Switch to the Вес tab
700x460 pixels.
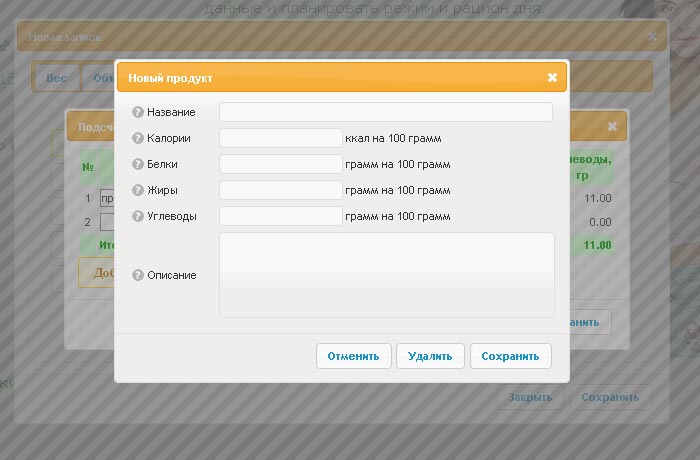[x=58, y=77]
